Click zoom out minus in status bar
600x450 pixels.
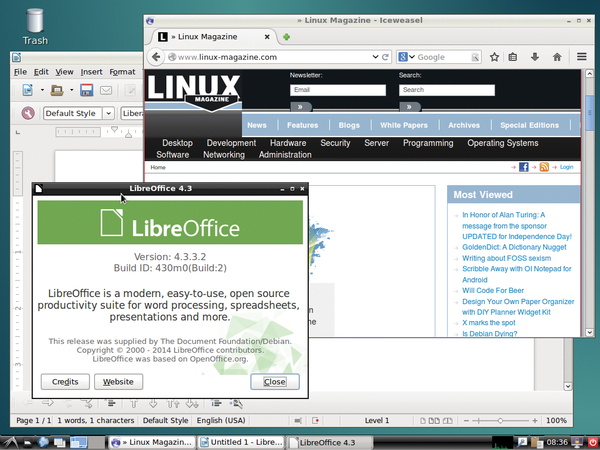coord(466,421)
